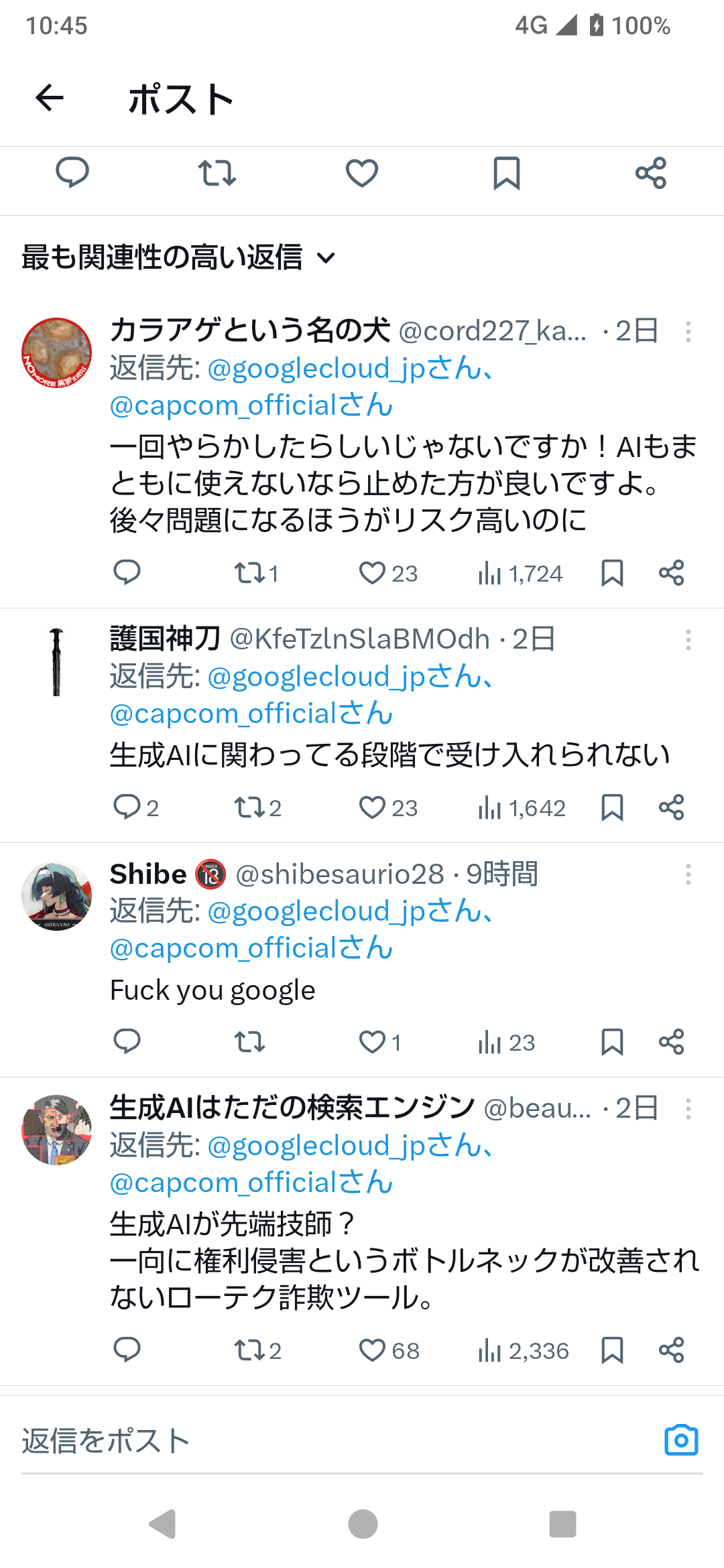Viewport: 724px width, 1568px height.
Task: Share Shibe's reply
Action: pyautogui.click(x=671, y=1042)
